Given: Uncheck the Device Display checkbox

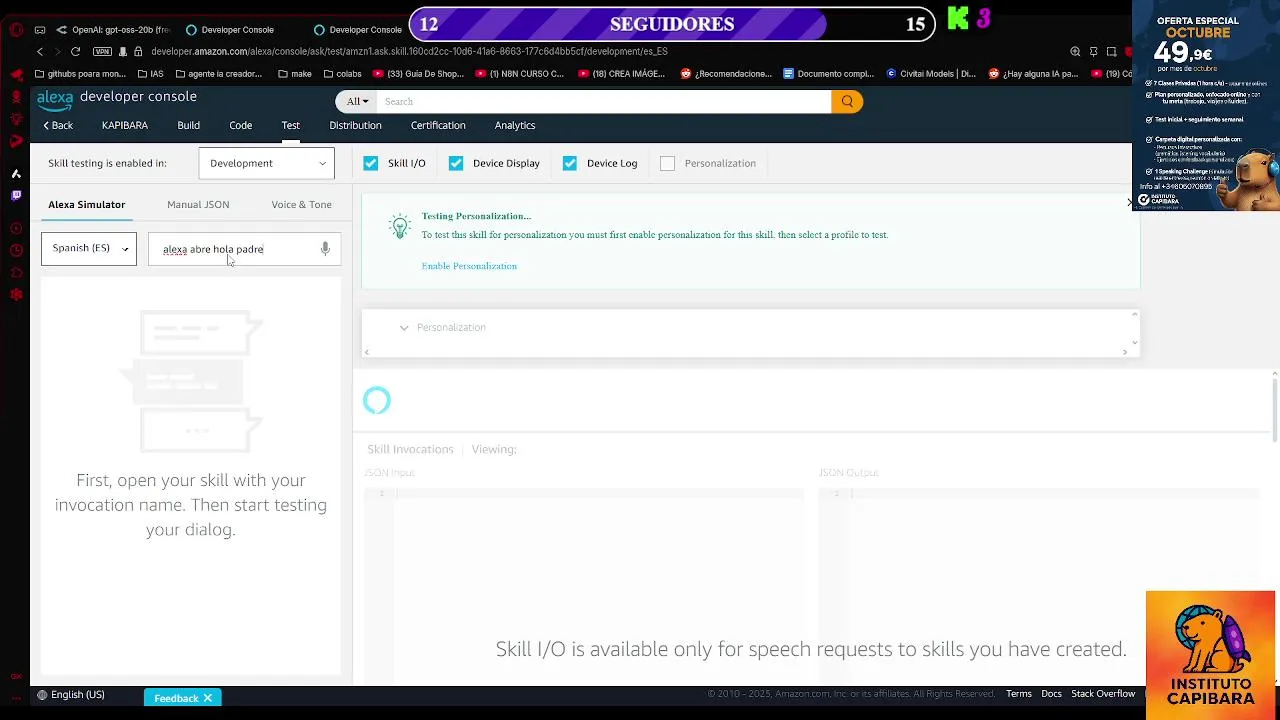Looking at the screenshot, I should tap(456, 163).
